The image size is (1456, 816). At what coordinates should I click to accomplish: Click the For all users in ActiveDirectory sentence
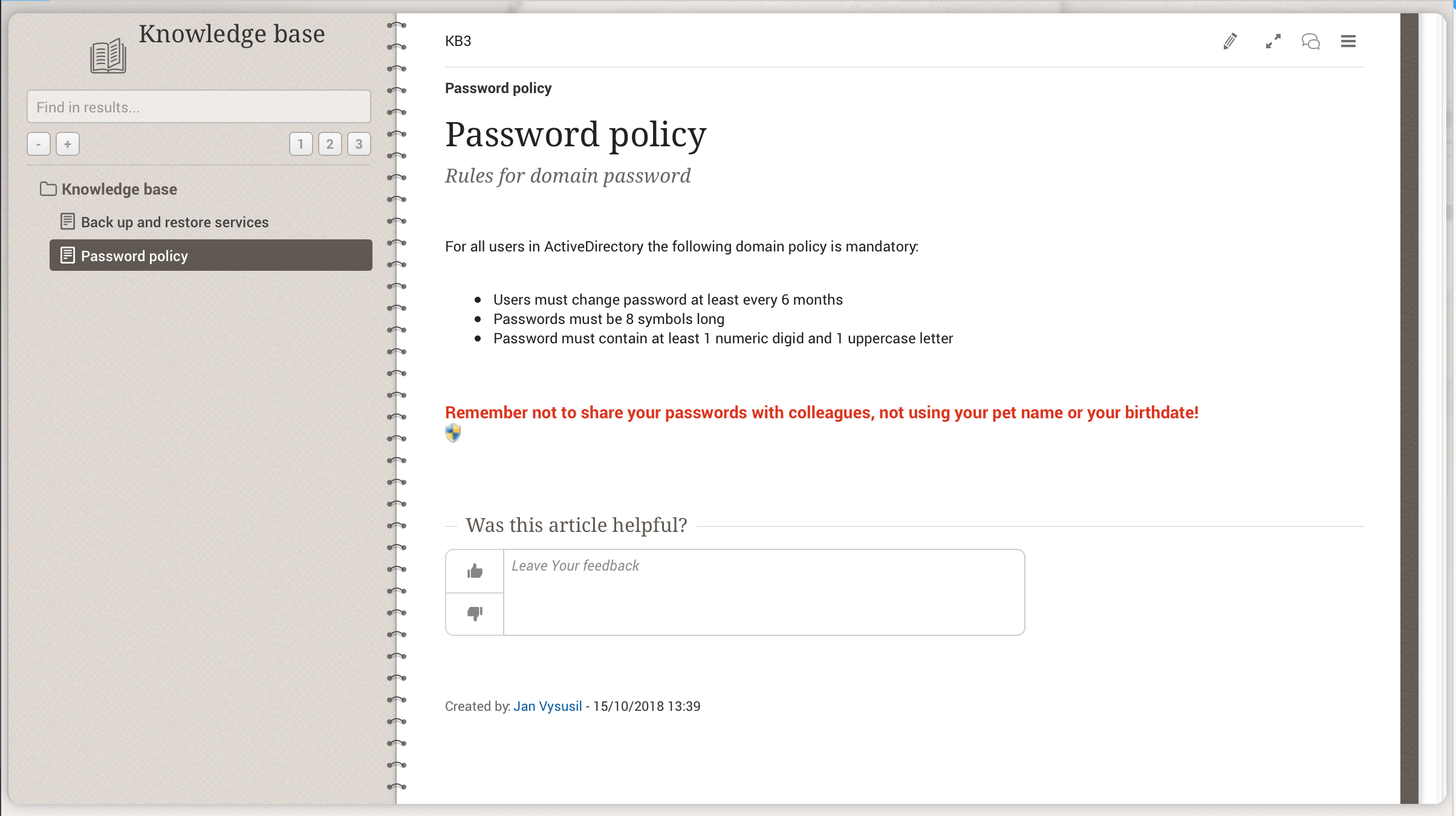(x=681, y=247)
